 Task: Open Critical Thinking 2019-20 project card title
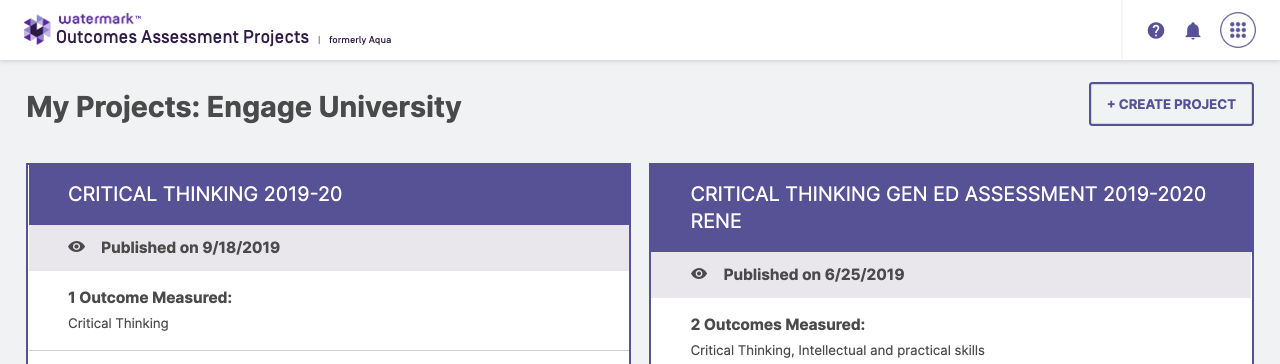205,194
